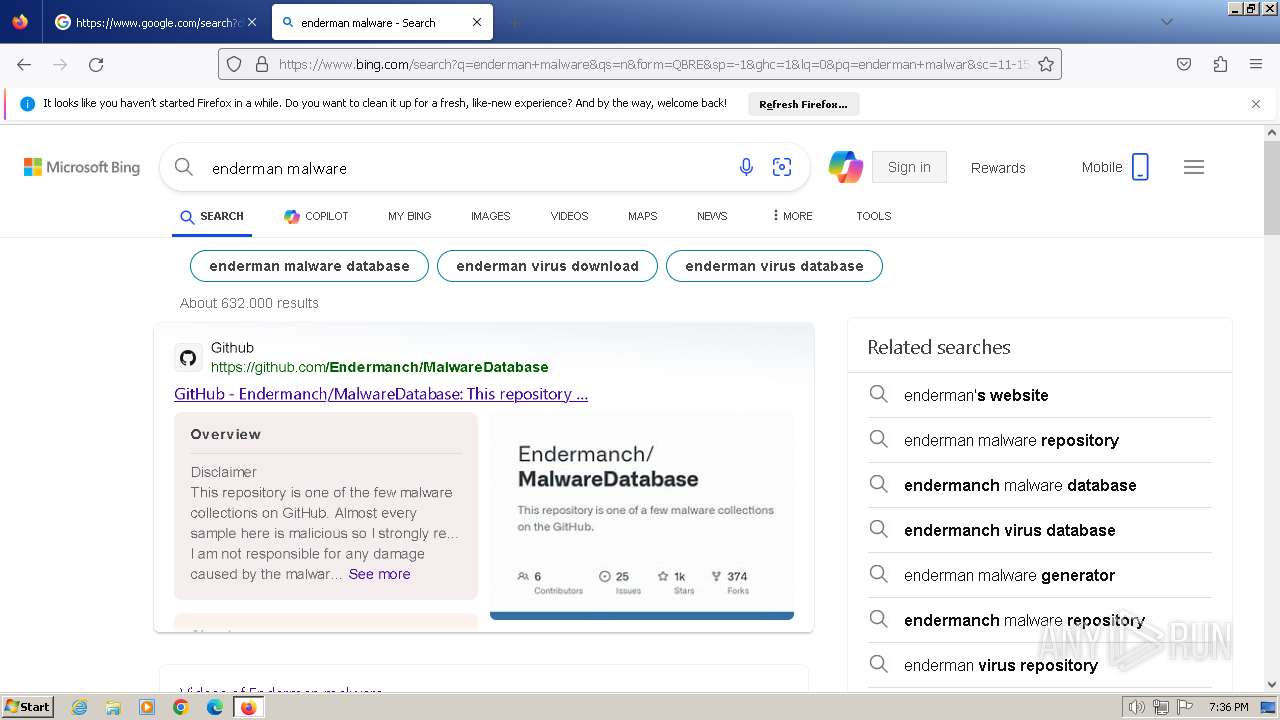Viewport: 1280px width, 720px height.
Task: Open the GitHub Endermanch/MalwareDatabase result title
Action: coord(381,394)
